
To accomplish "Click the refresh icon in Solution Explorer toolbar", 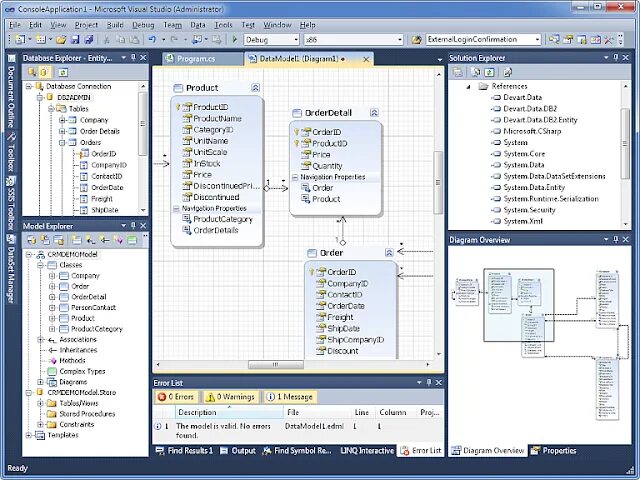I will pyautogui.click(x=489, y=72).
